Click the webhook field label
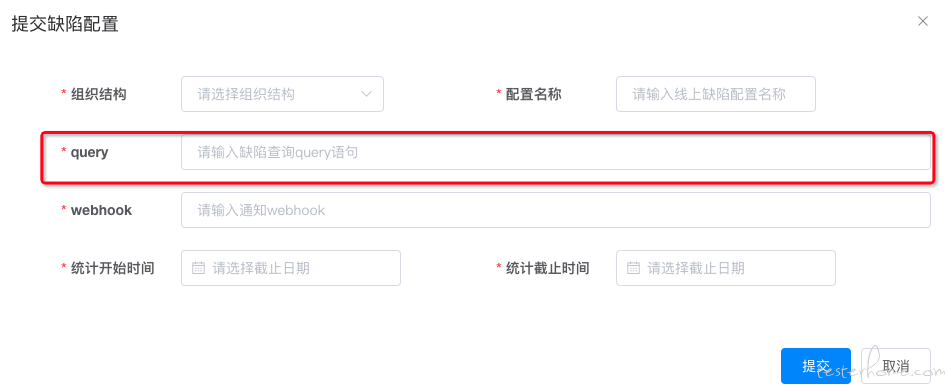Screen dimensions: 947x391 (x=101, y=210)
